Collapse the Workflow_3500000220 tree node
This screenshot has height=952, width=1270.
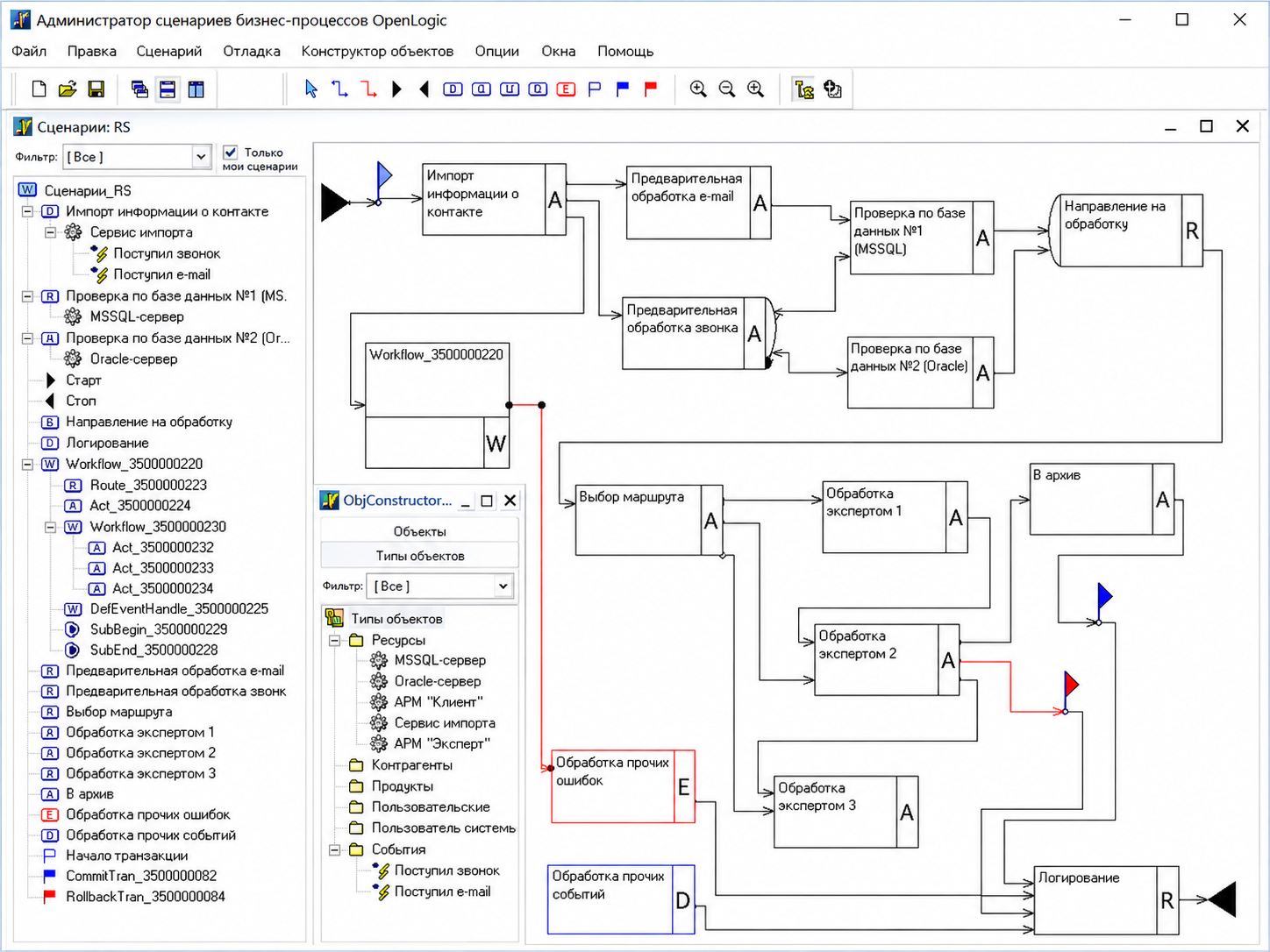click(27, 464)
